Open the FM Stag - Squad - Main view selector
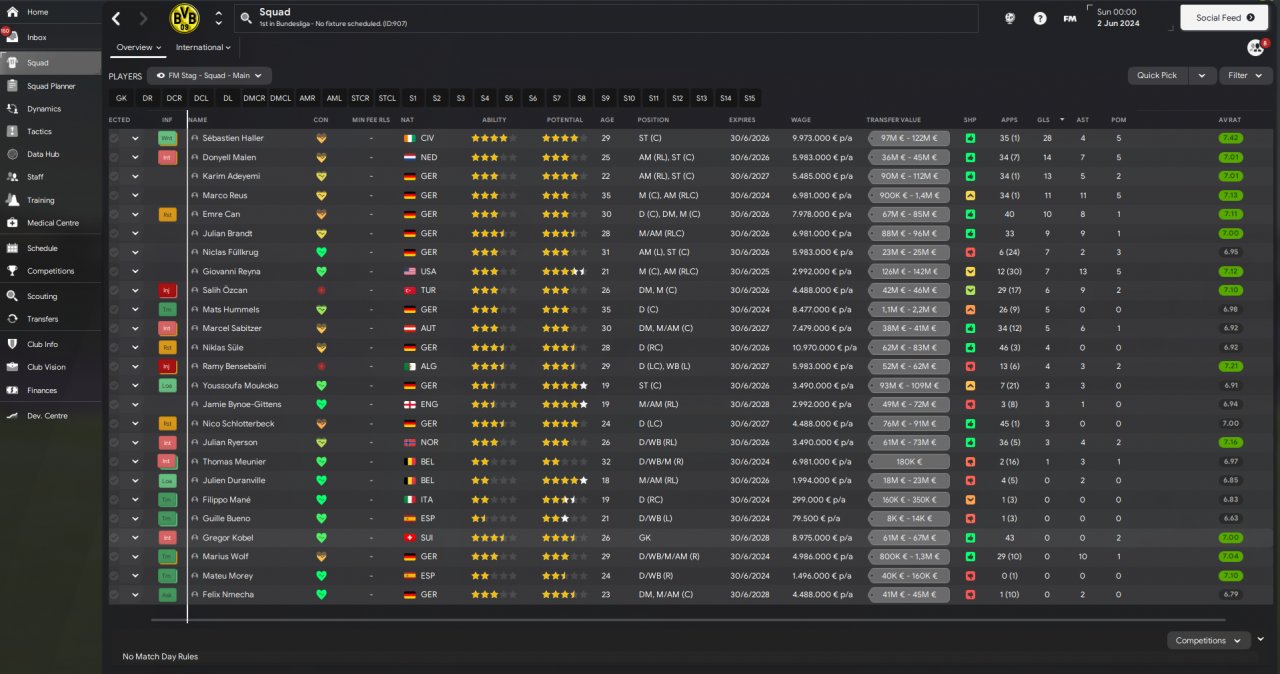 coord(209,75)
